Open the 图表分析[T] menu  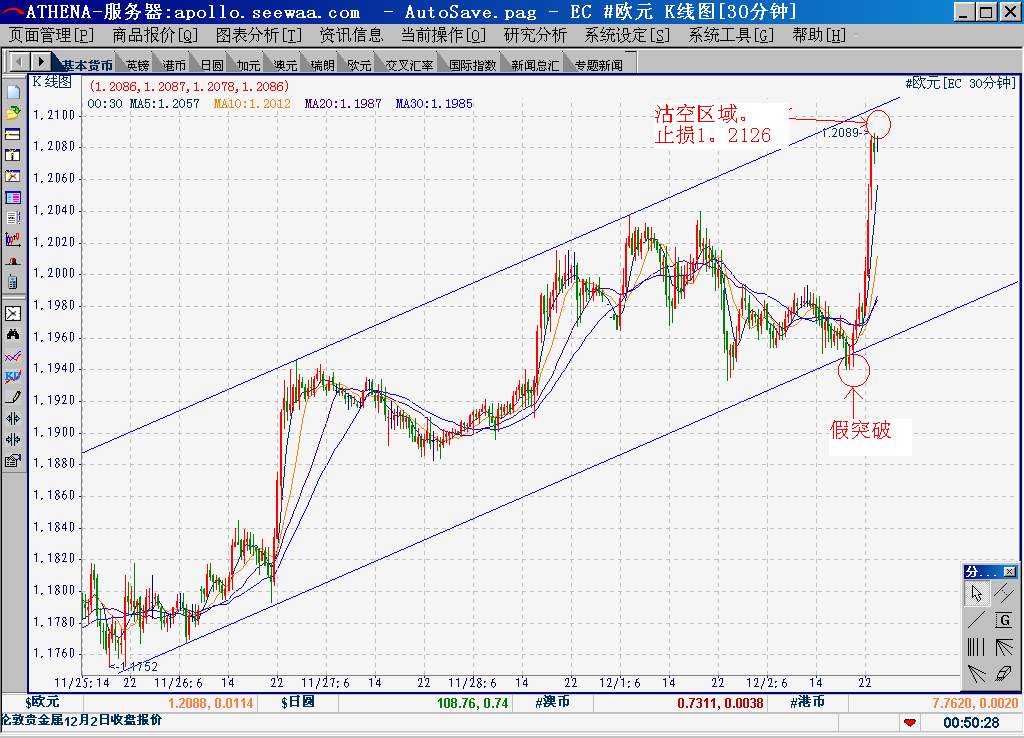click(259, 35)
